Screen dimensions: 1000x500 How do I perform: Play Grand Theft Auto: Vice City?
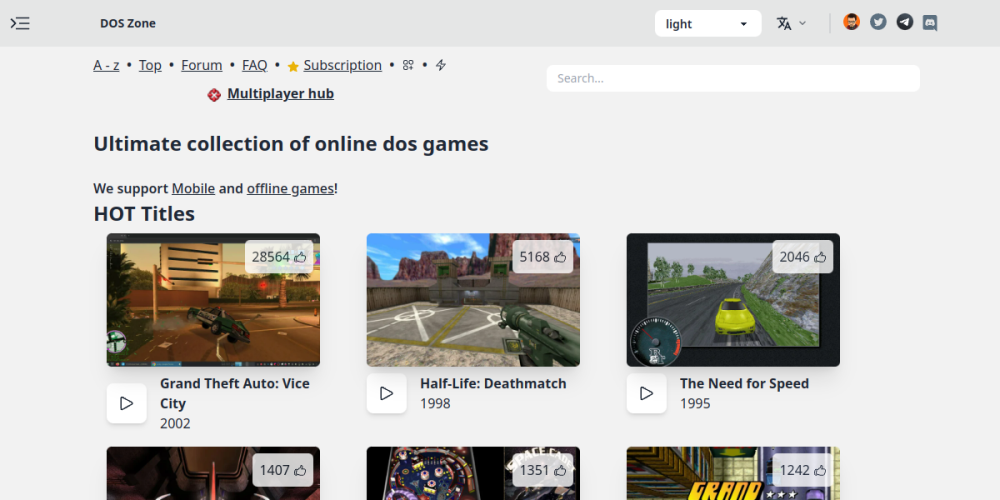click(127, 403)
